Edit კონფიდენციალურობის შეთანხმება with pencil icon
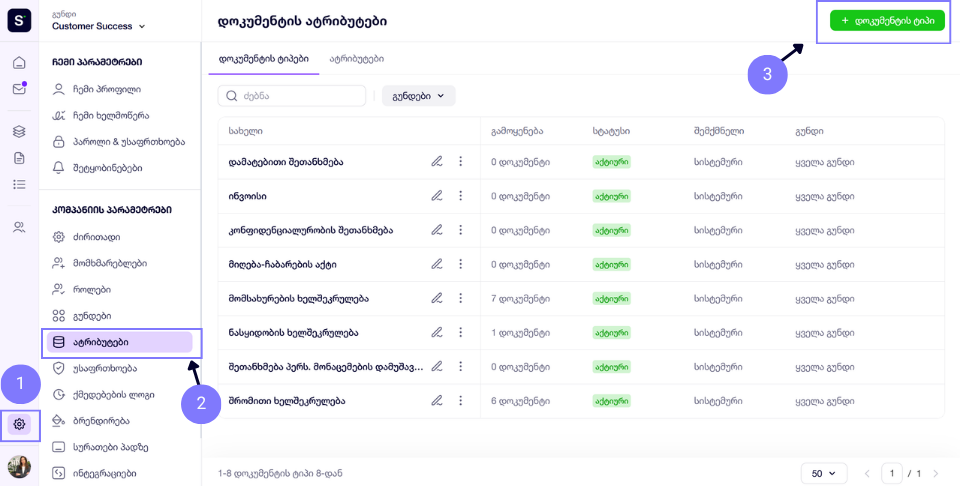 (x=437, y=230)
